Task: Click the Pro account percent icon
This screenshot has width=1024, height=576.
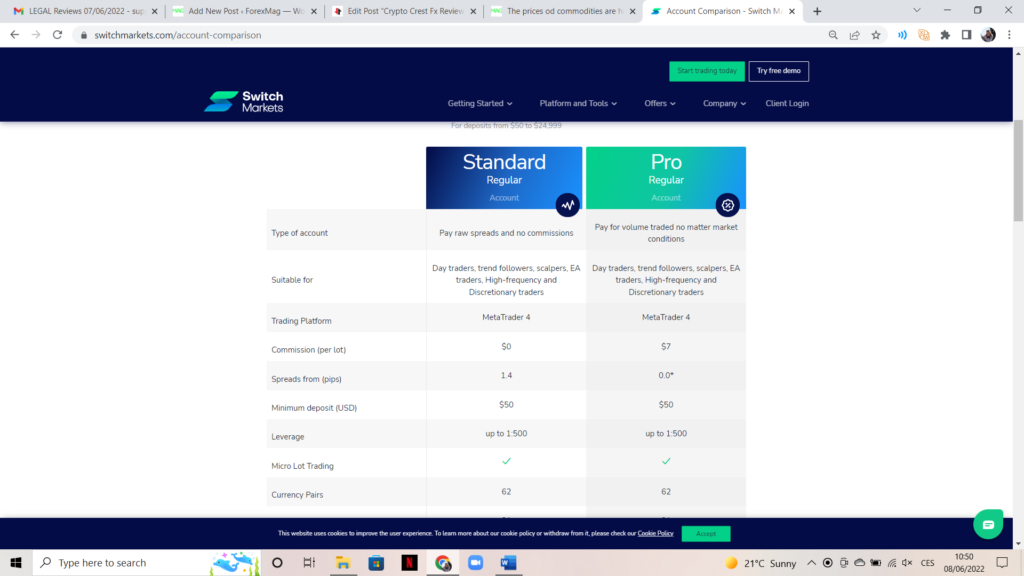Action: tap(728, 205)
